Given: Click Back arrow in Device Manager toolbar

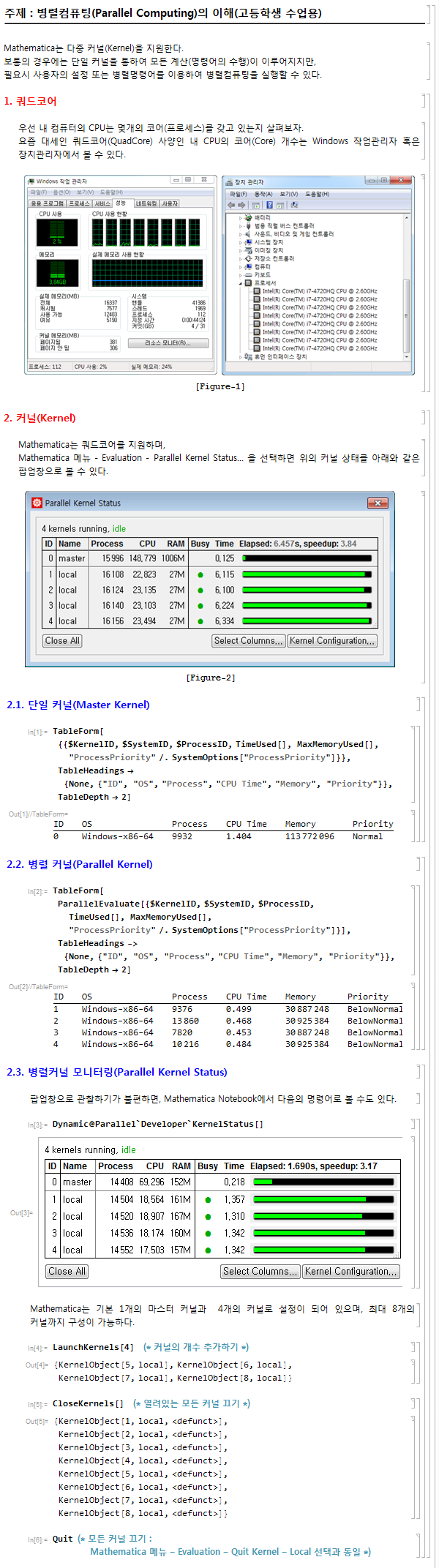Looking at the screenshot, I should point(231,205).
